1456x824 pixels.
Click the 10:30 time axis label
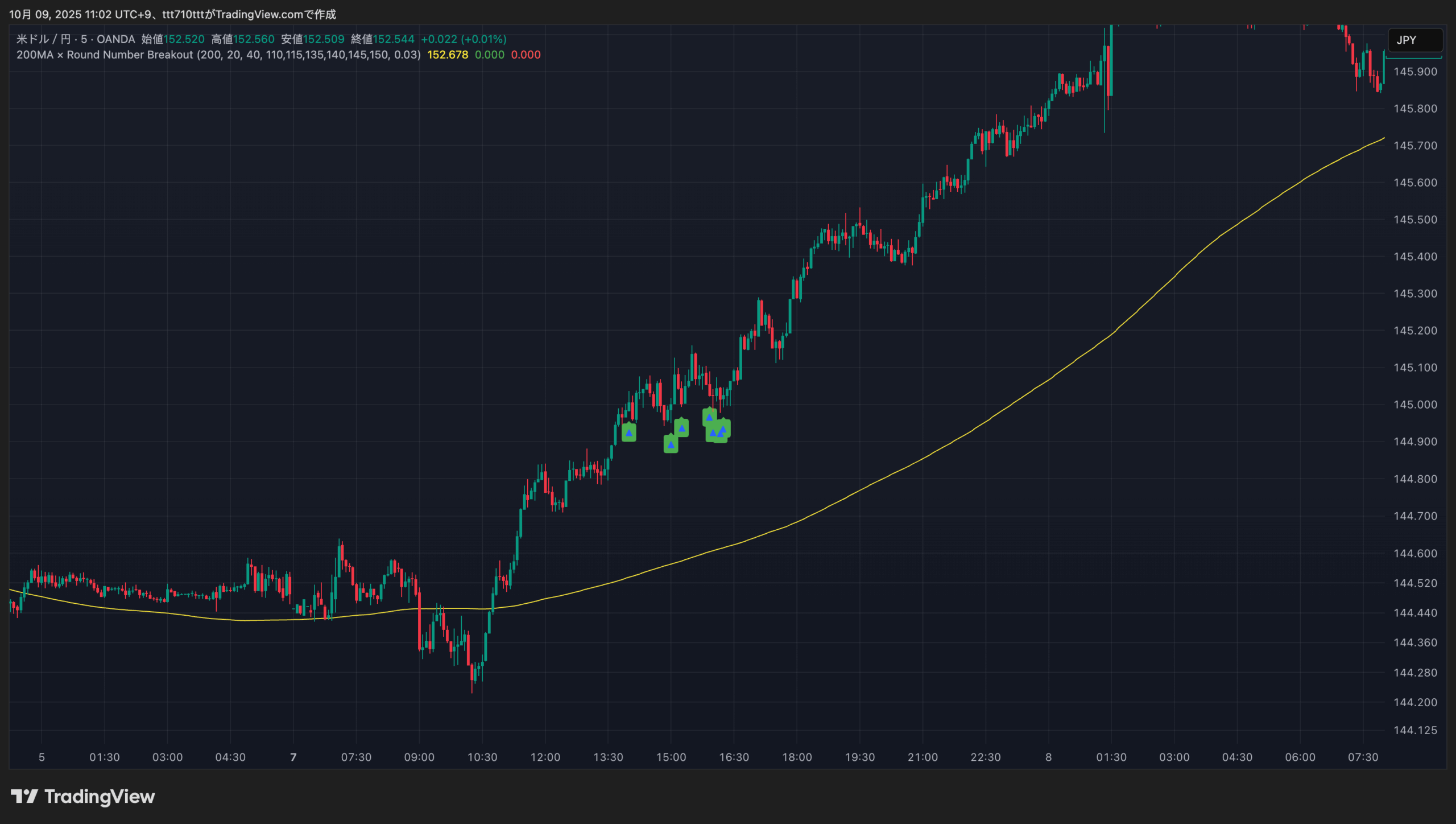coord(482,757)
